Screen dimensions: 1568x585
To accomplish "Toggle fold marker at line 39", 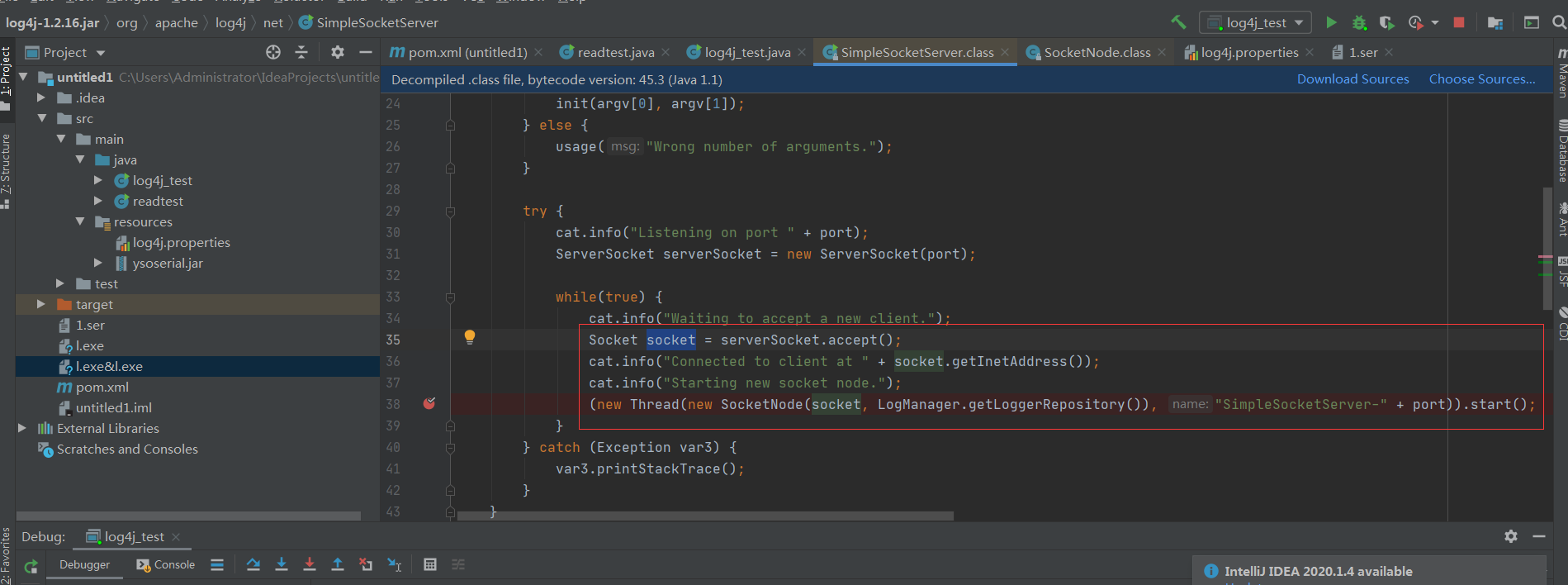I will (x=450, y=426).
